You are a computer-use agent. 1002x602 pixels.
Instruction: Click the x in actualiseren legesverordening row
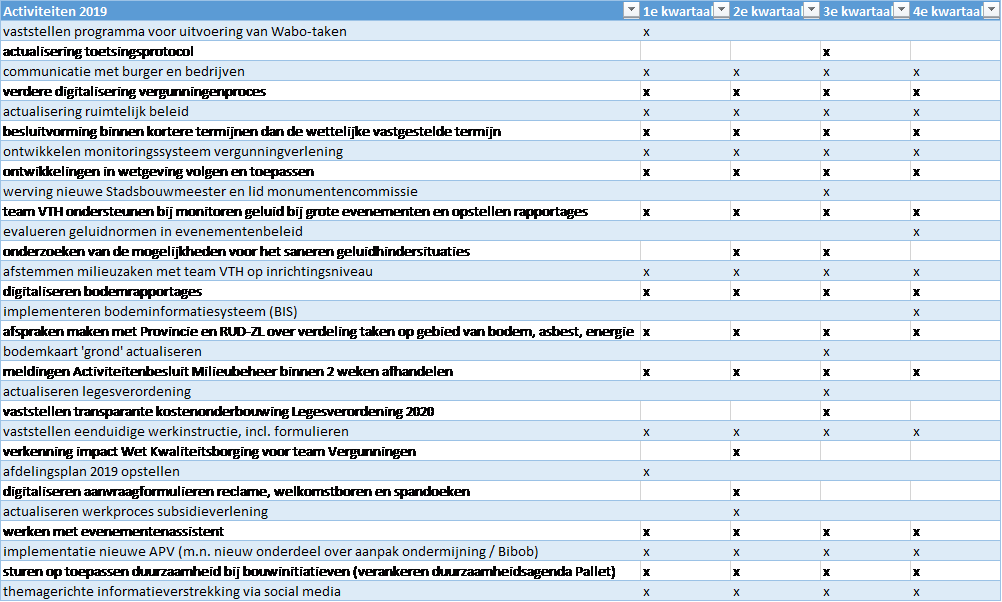click(826, 391)
